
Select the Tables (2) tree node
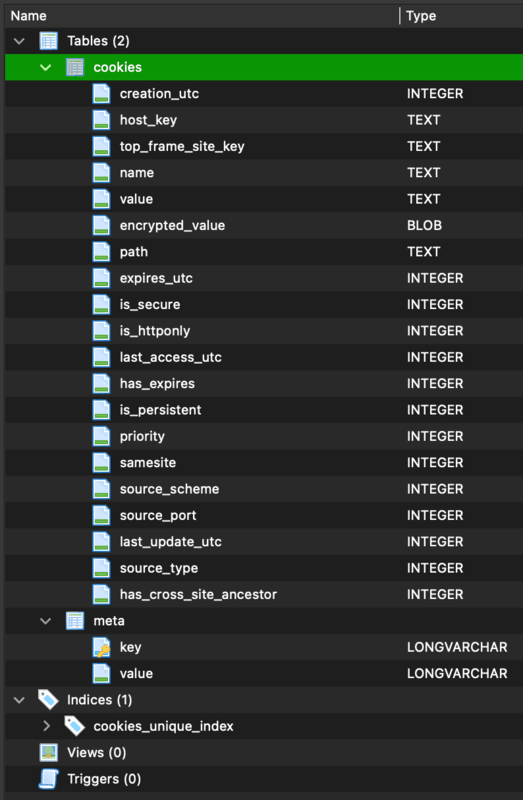click(x=264, y=41)
